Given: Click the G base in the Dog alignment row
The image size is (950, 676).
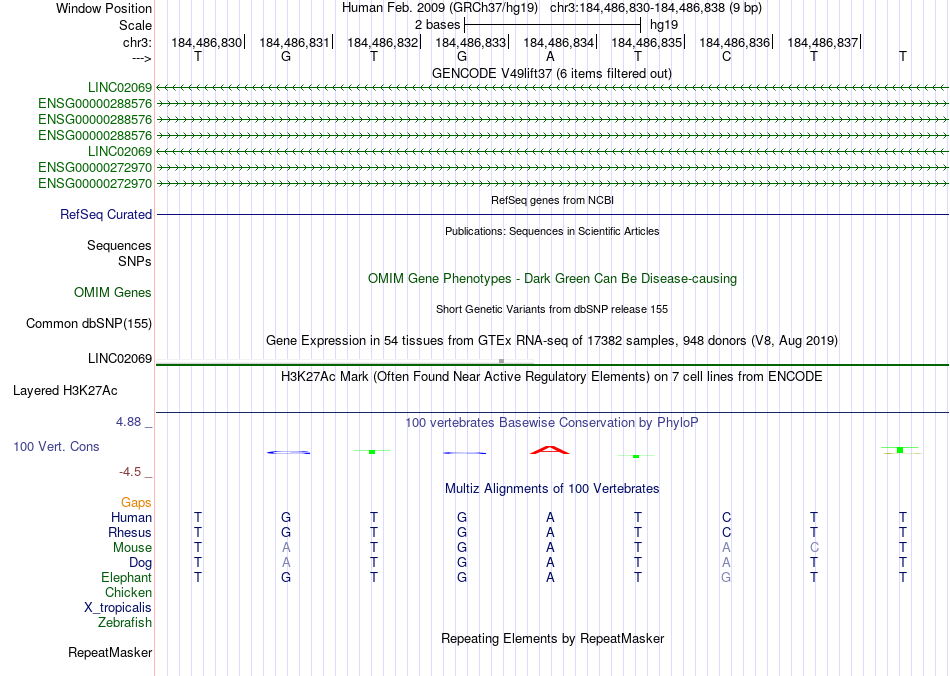Looking at the screenshot, I should (x=462, y=563).
